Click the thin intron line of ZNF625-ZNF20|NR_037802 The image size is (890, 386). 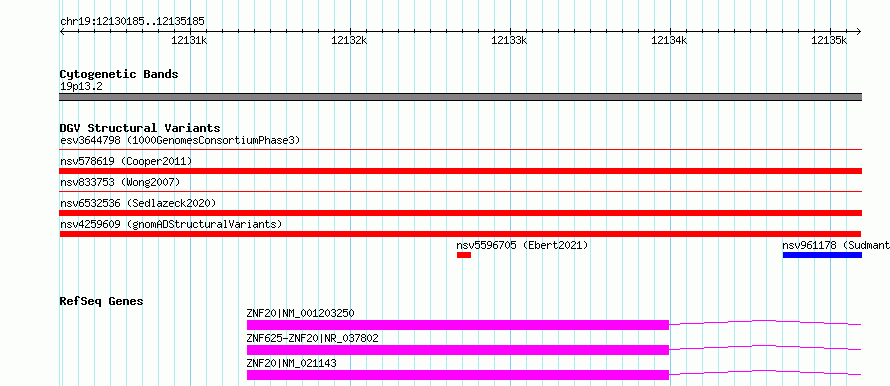[765, 347]
